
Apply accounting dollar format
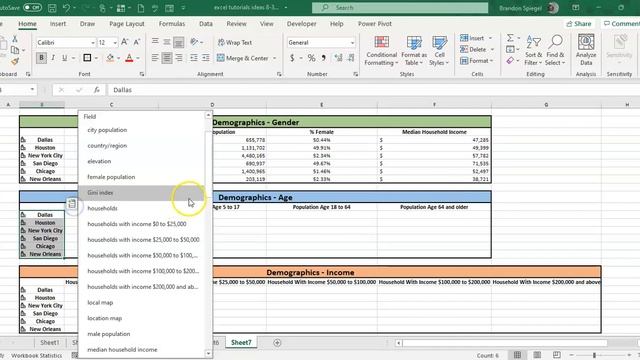click(x=292, y=58)
